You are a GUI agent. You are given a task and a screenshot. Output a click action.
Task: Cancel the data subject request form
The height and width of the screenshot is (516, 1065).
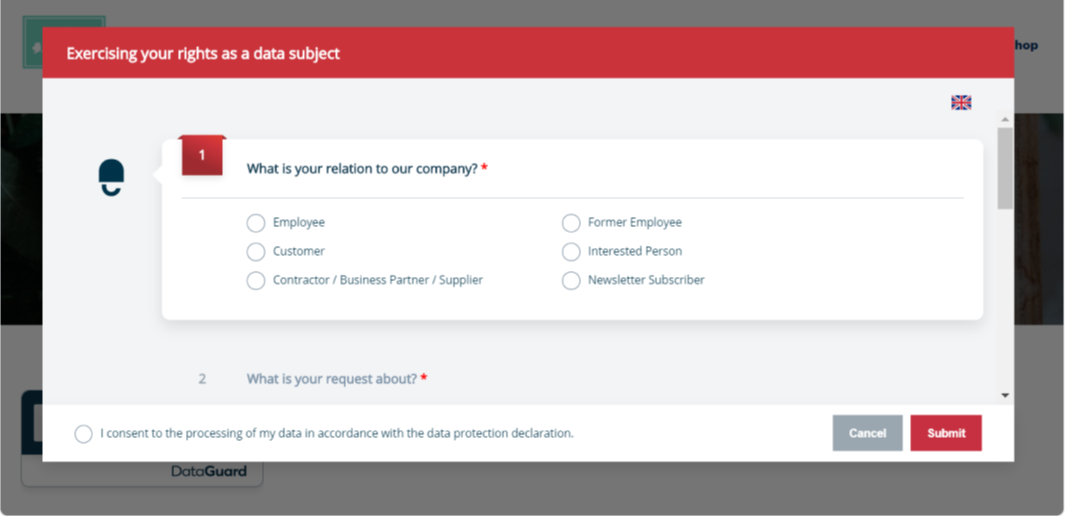click(x=867, y=433)
